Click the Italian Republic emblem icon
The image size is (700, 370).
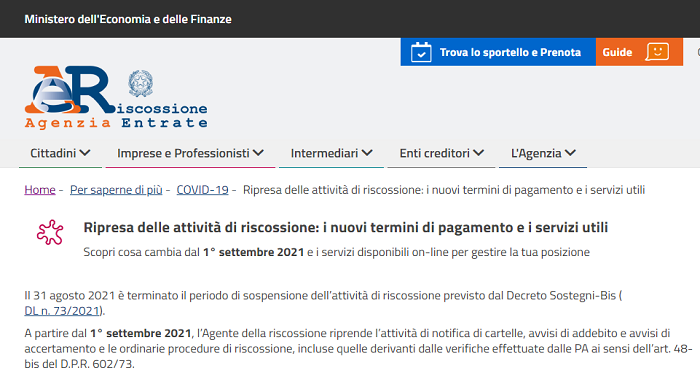coord(141,83)
